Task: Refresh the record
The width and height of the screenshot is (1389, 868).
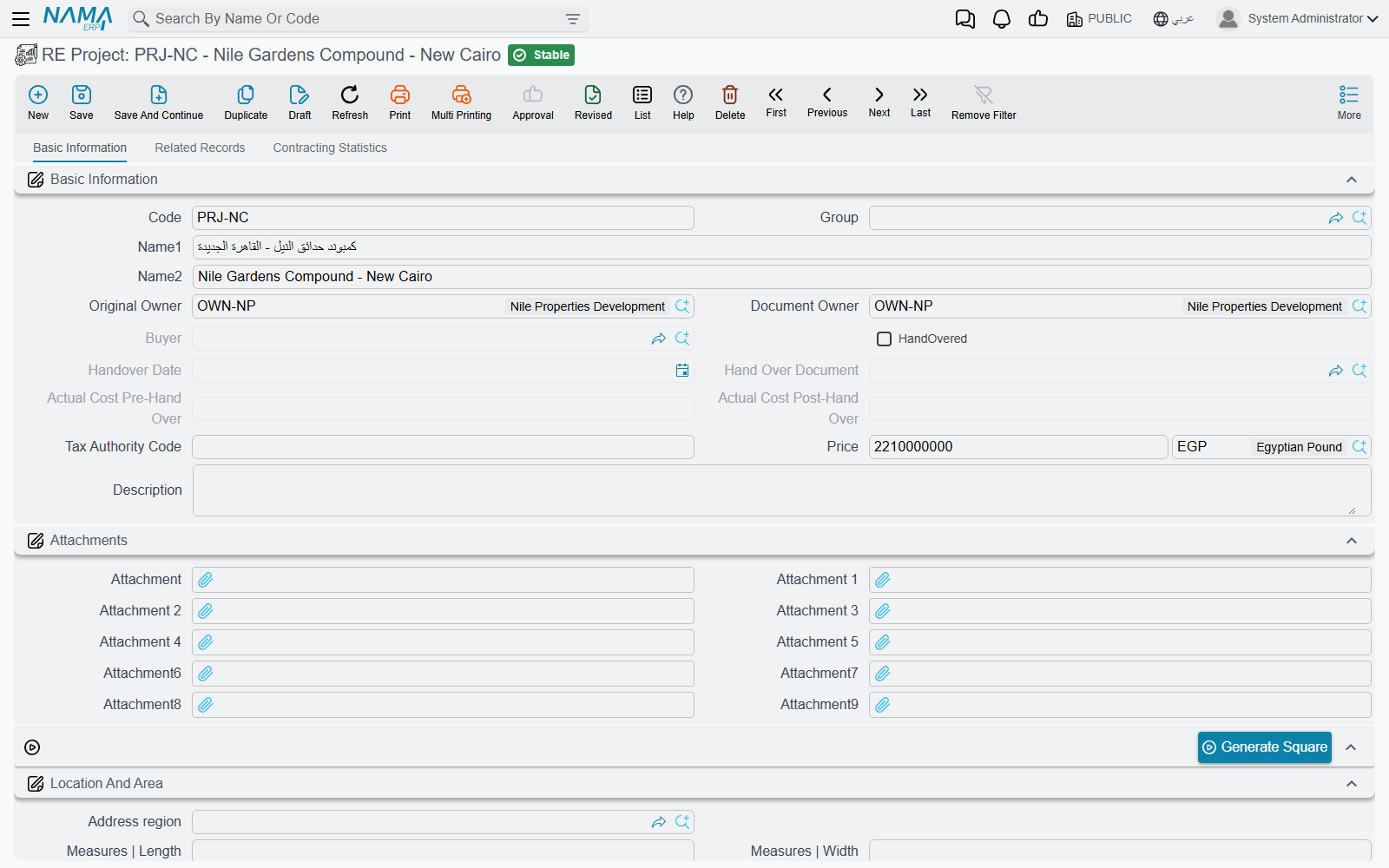Action: click(350, 102)
